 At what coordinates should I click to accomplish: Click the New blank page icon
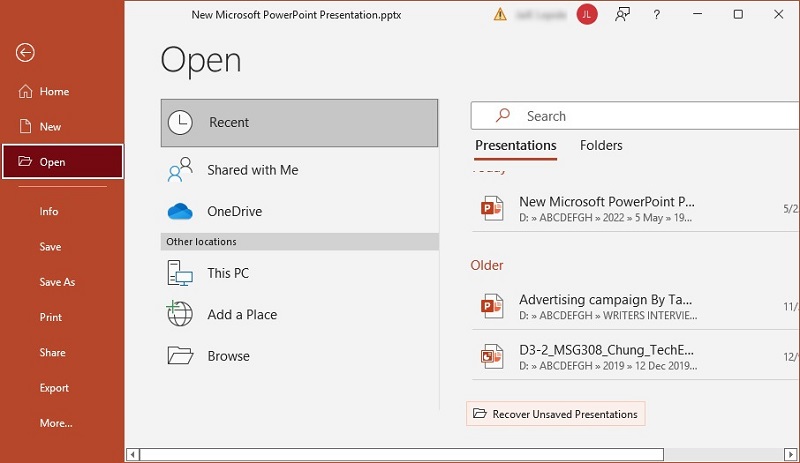(x=26, y=126)
